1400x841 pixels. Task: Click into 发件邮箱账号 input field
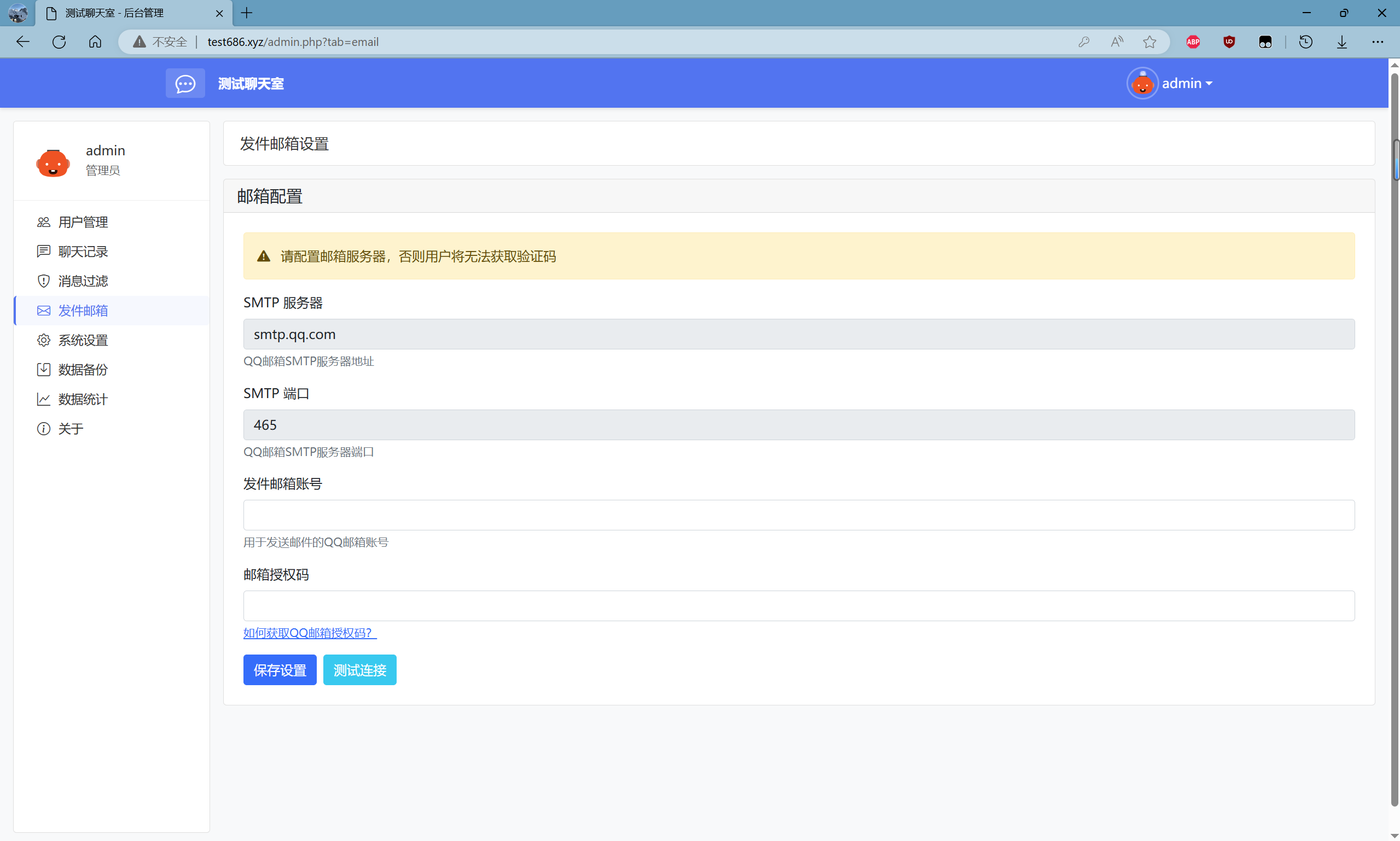798,515
